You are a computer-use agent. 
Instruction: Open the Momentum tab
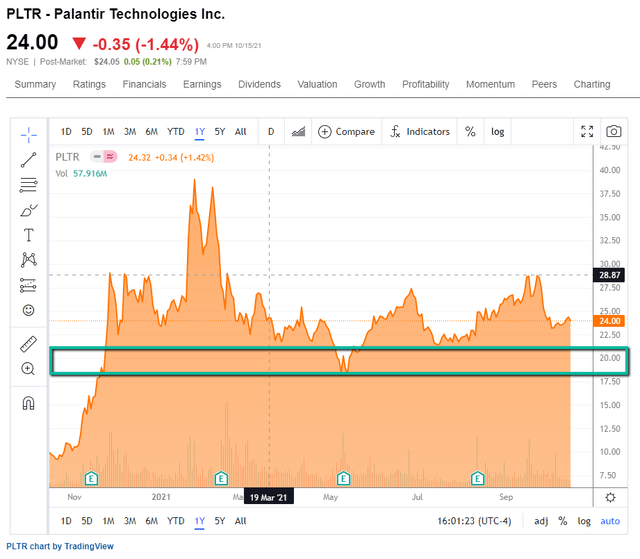coord(491,84)
